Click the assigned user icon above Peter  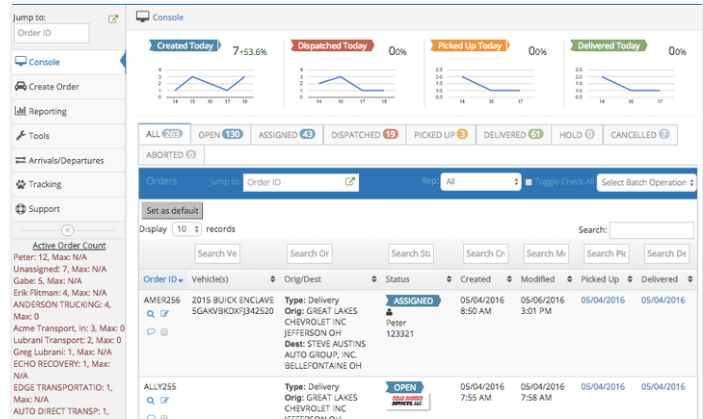click(x=389, y=312)
